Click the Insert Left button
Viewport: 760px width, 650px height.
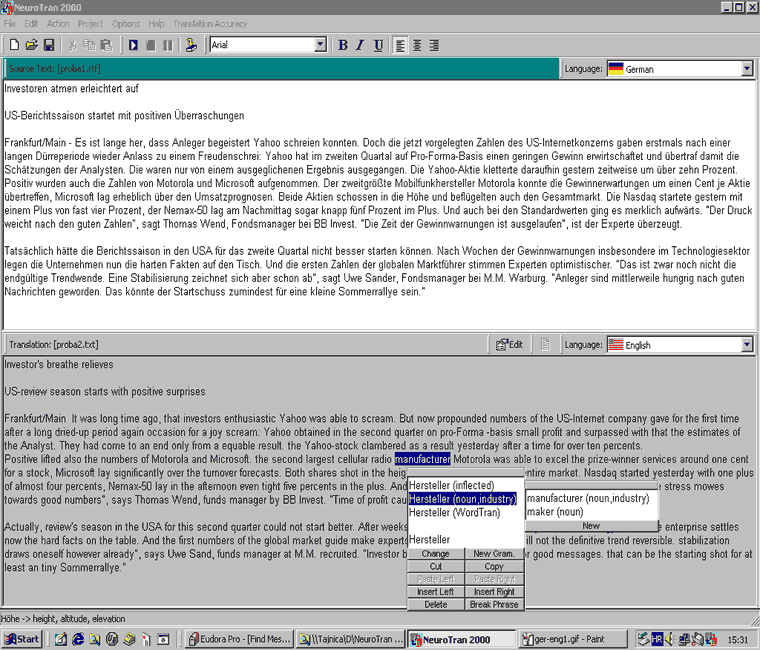[x=435, y=591]
